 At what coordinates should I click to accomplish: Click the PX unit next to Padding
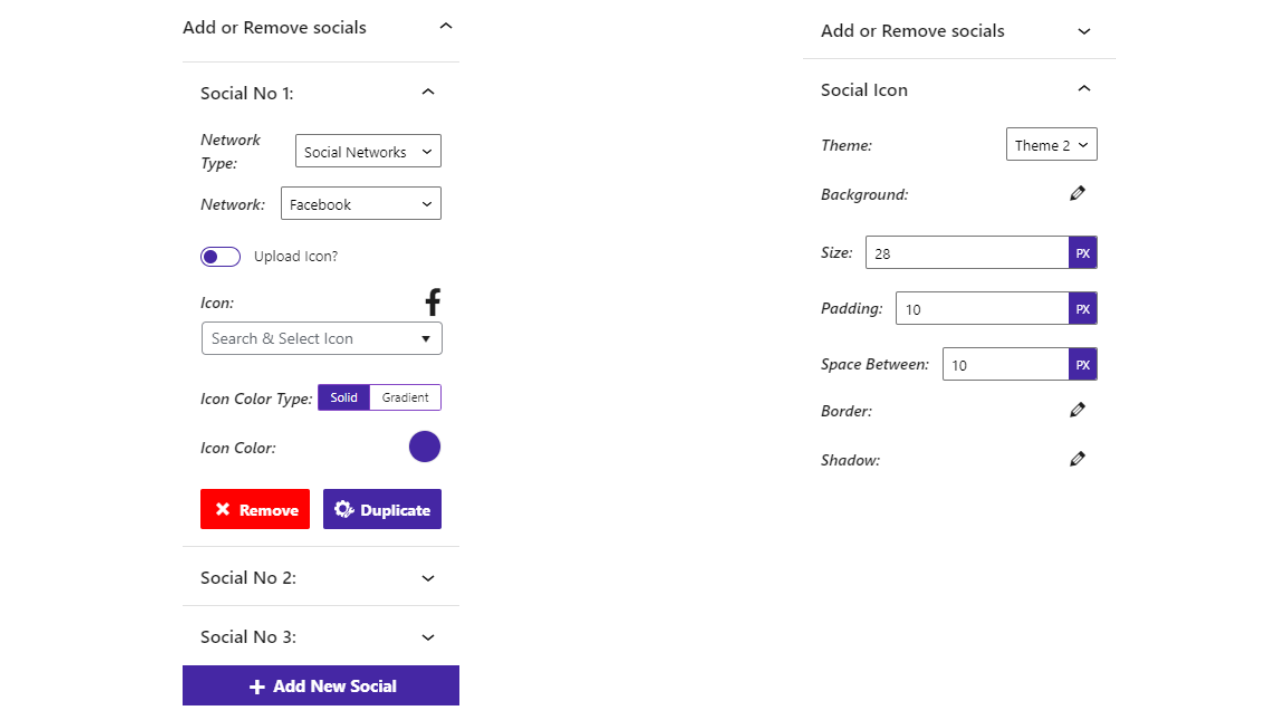[x=1083, y=309]
